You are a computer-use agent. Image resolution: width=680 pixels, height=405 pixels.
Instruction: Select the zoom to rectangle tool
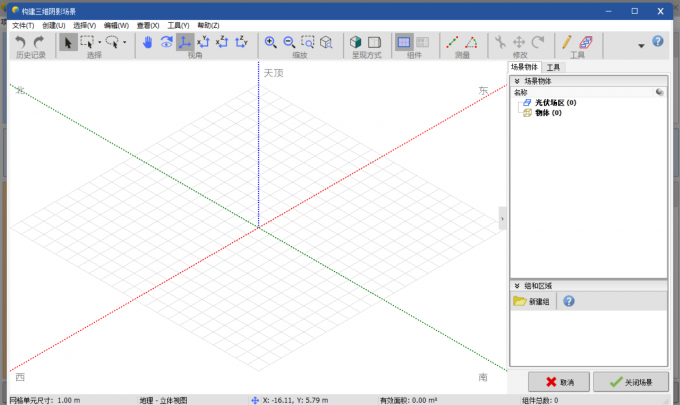coord(308,42)
